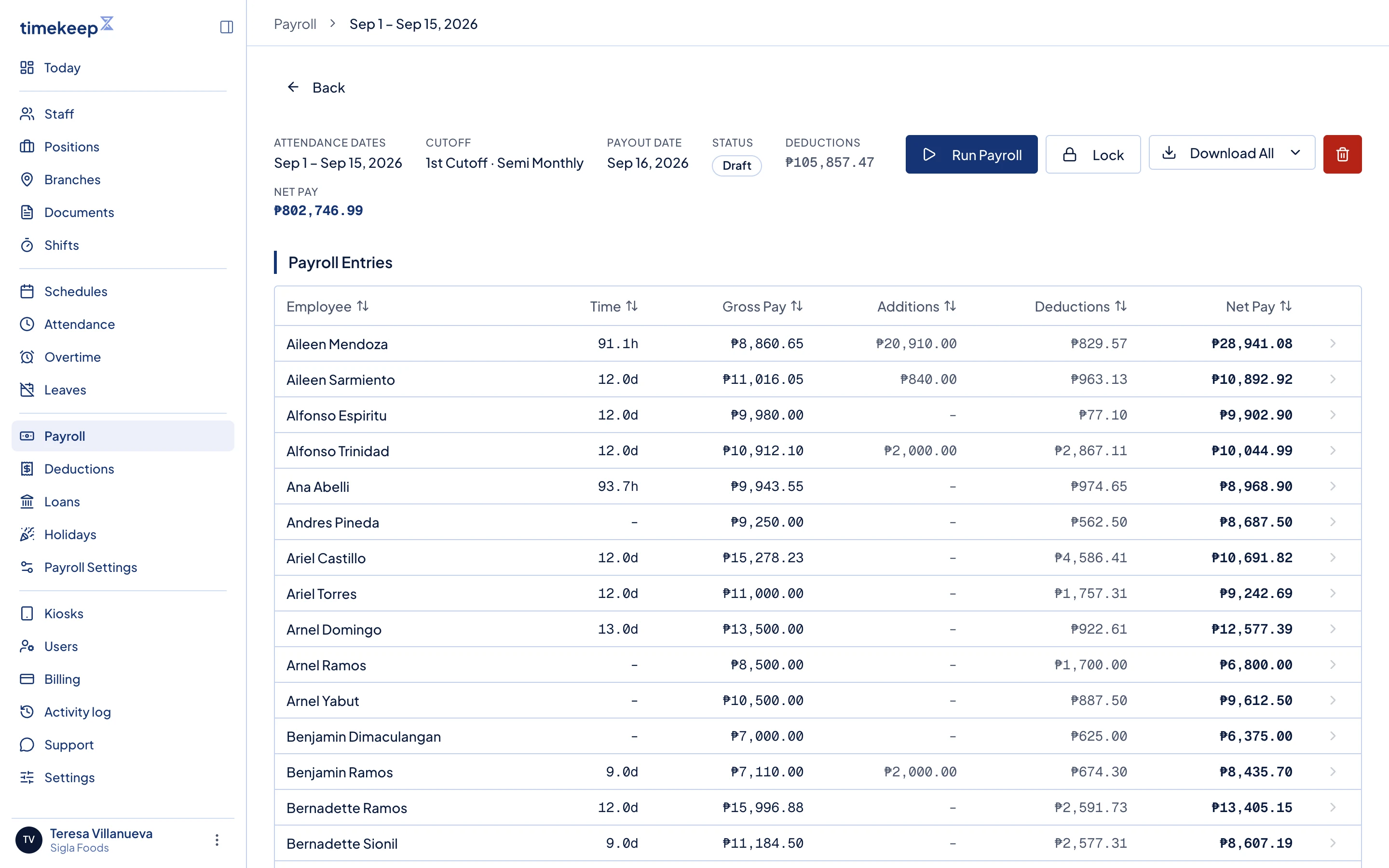Click the Payroll Entries heading
The height and width of the screenshot is (868, 1389).
pos(340,262)
